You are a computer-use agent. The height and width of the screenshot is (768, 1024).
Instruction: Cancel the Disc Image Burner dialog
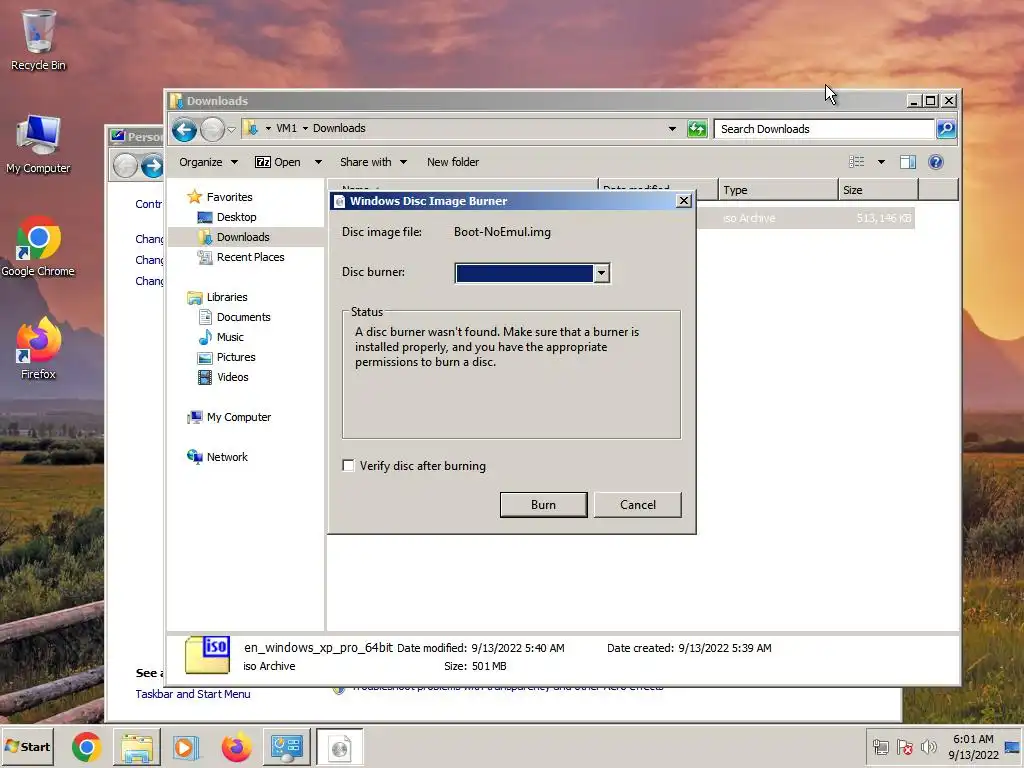[637, 505]
